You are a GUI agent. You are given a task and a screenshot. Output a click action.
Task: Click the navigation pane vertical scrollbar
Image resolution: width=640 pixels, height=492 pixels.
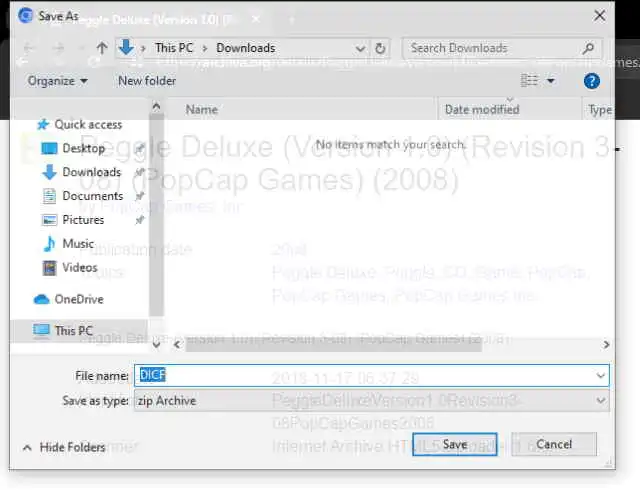click(x=156, y=216)
